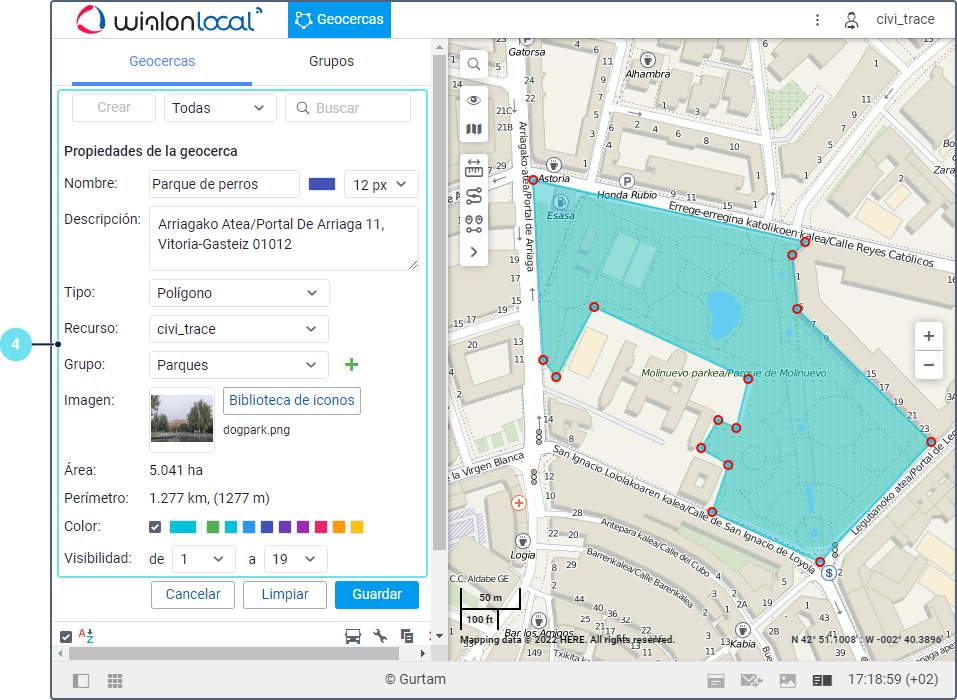
Task: Open the Grupo dropdown showing Parques
Action: point(239,365)
